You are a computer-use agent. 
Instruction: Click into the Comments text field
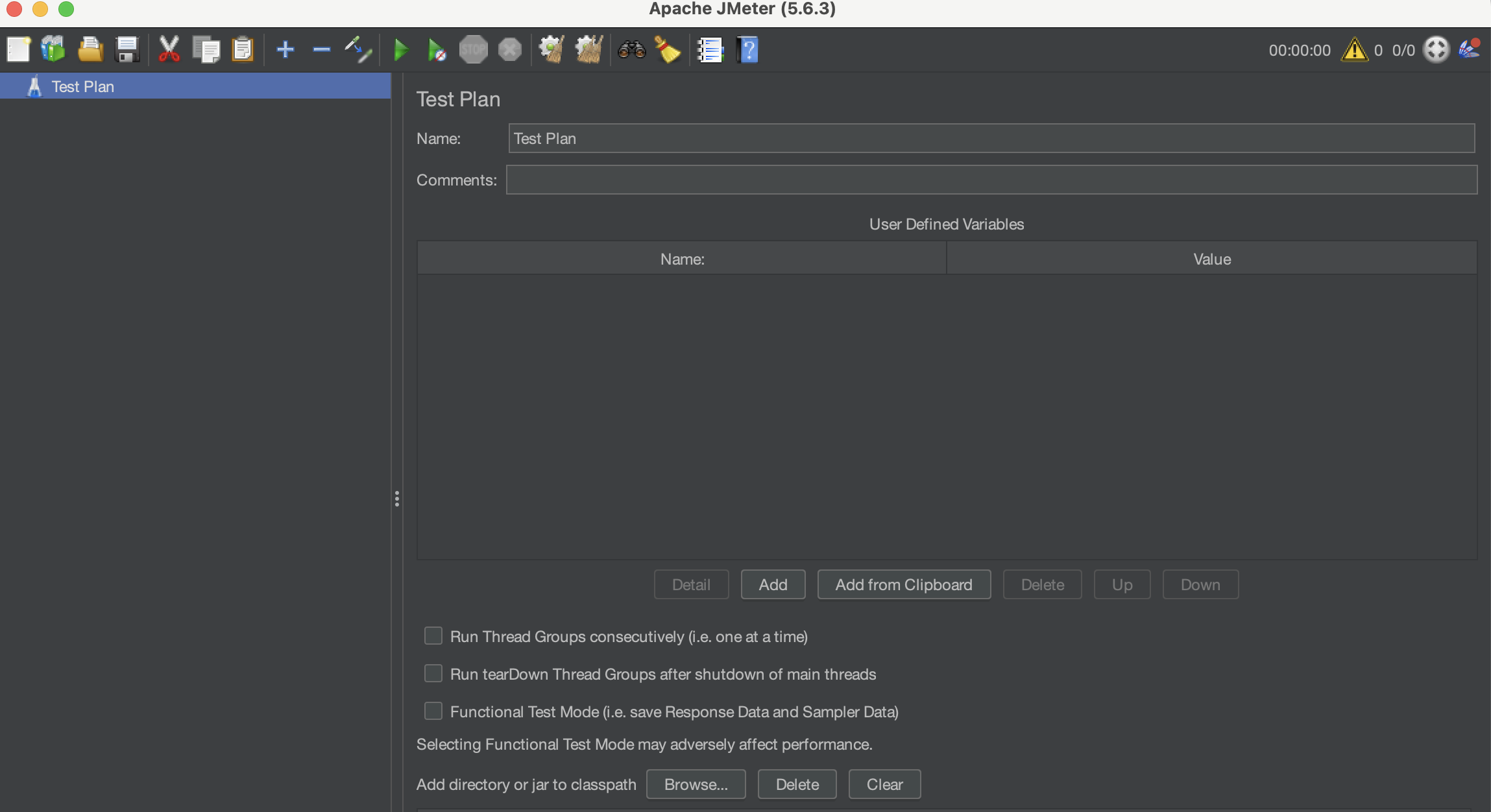coord(991,180)
